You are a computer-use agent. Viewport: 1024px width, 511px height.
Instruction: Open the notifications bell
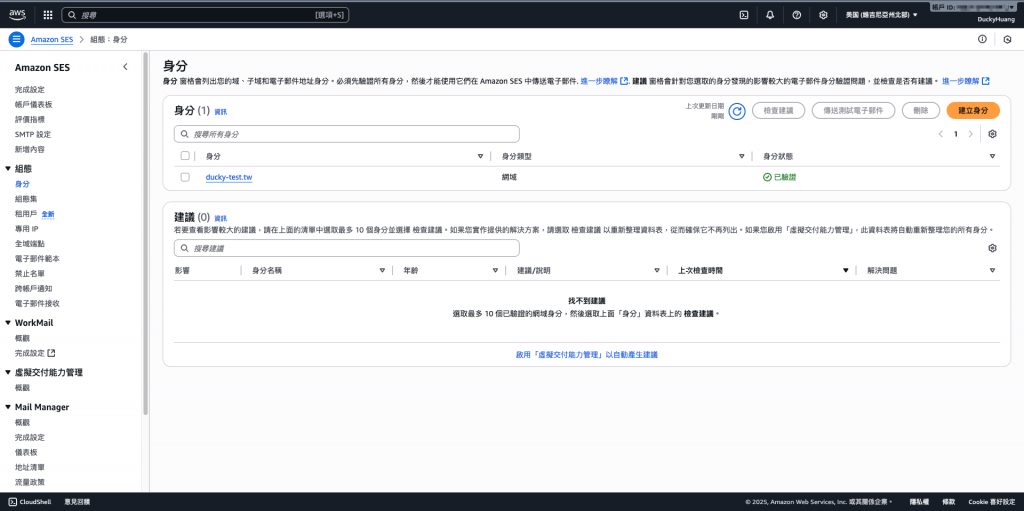coord(770,15)
